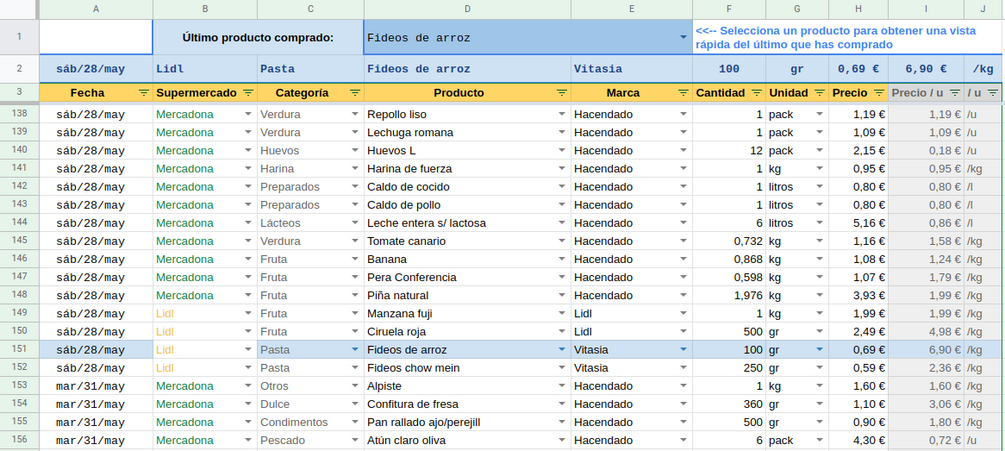Image resolution: width=1005 pixels, height=451 pixels.
Task: Click price cell 5,16 €
Action: coord(858,223)
